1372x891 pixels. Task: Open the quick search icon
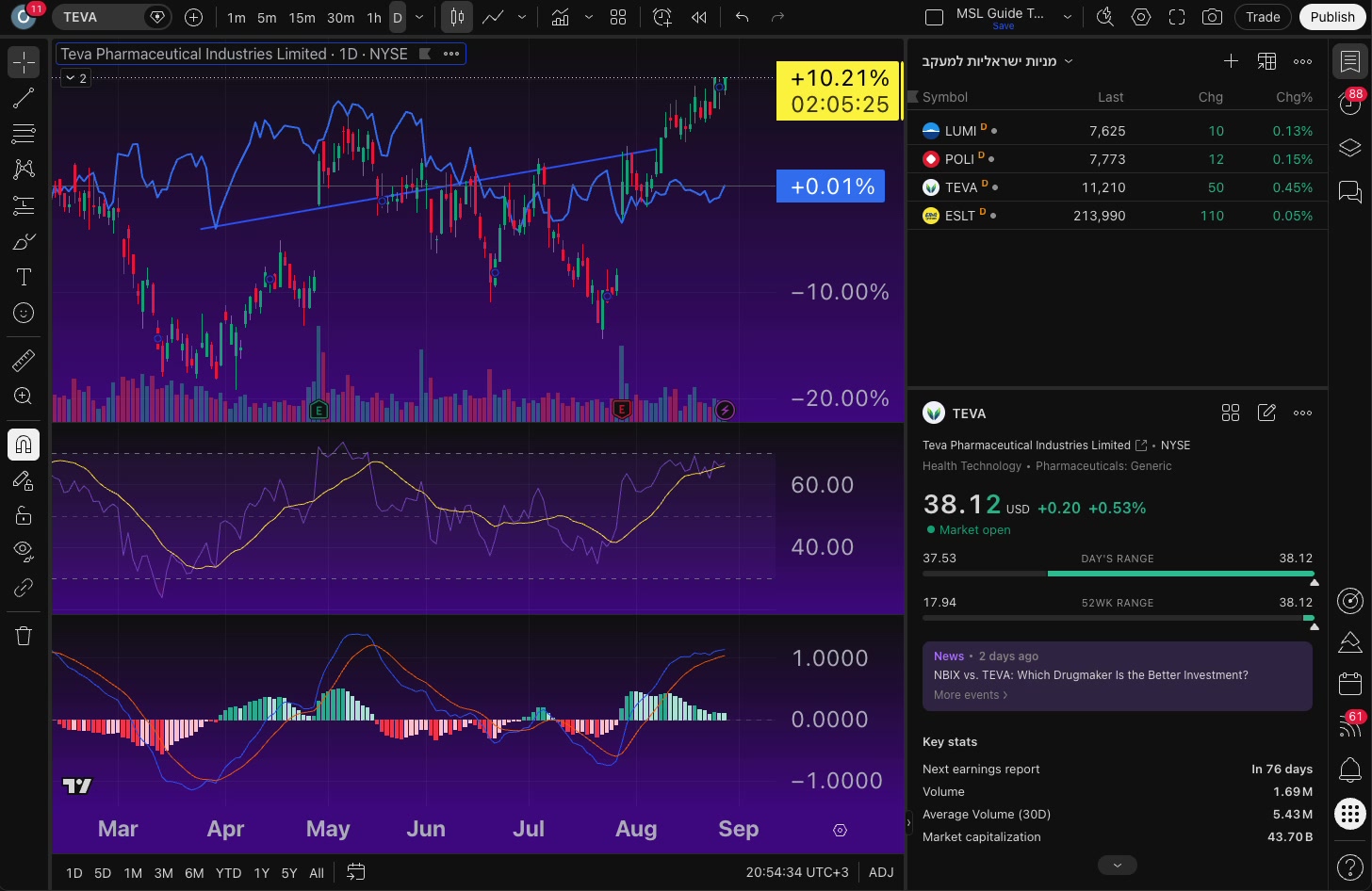[x=1105, y=17]
